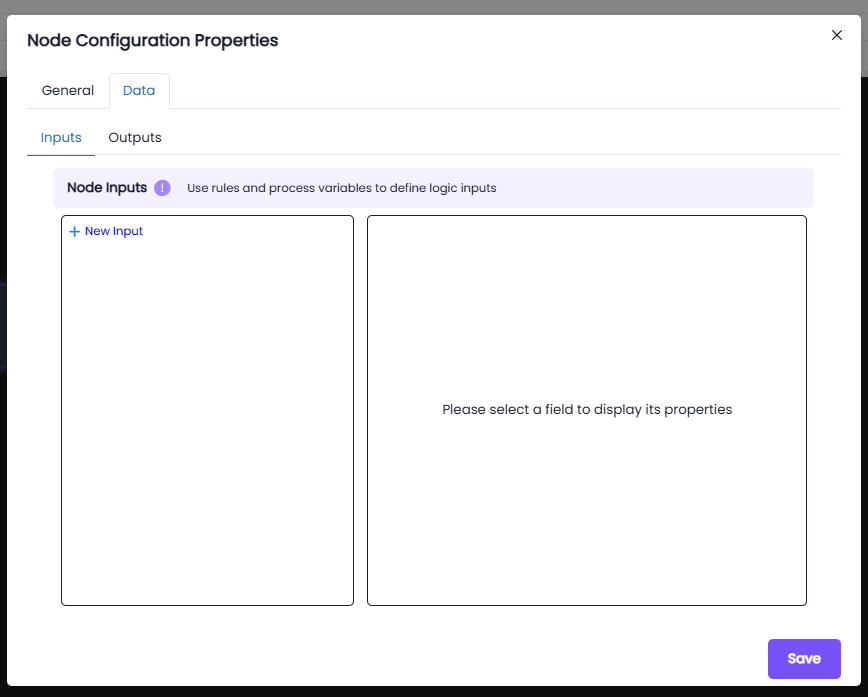The height and width of the screenshot is (697, 868).
Task: Click the 'Node Inputs' heading
Action: 107,188
